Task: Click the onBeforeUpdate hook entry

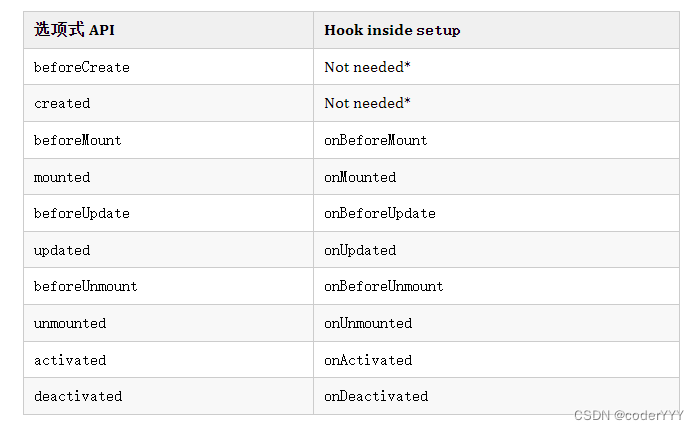Action: point(380,213)
